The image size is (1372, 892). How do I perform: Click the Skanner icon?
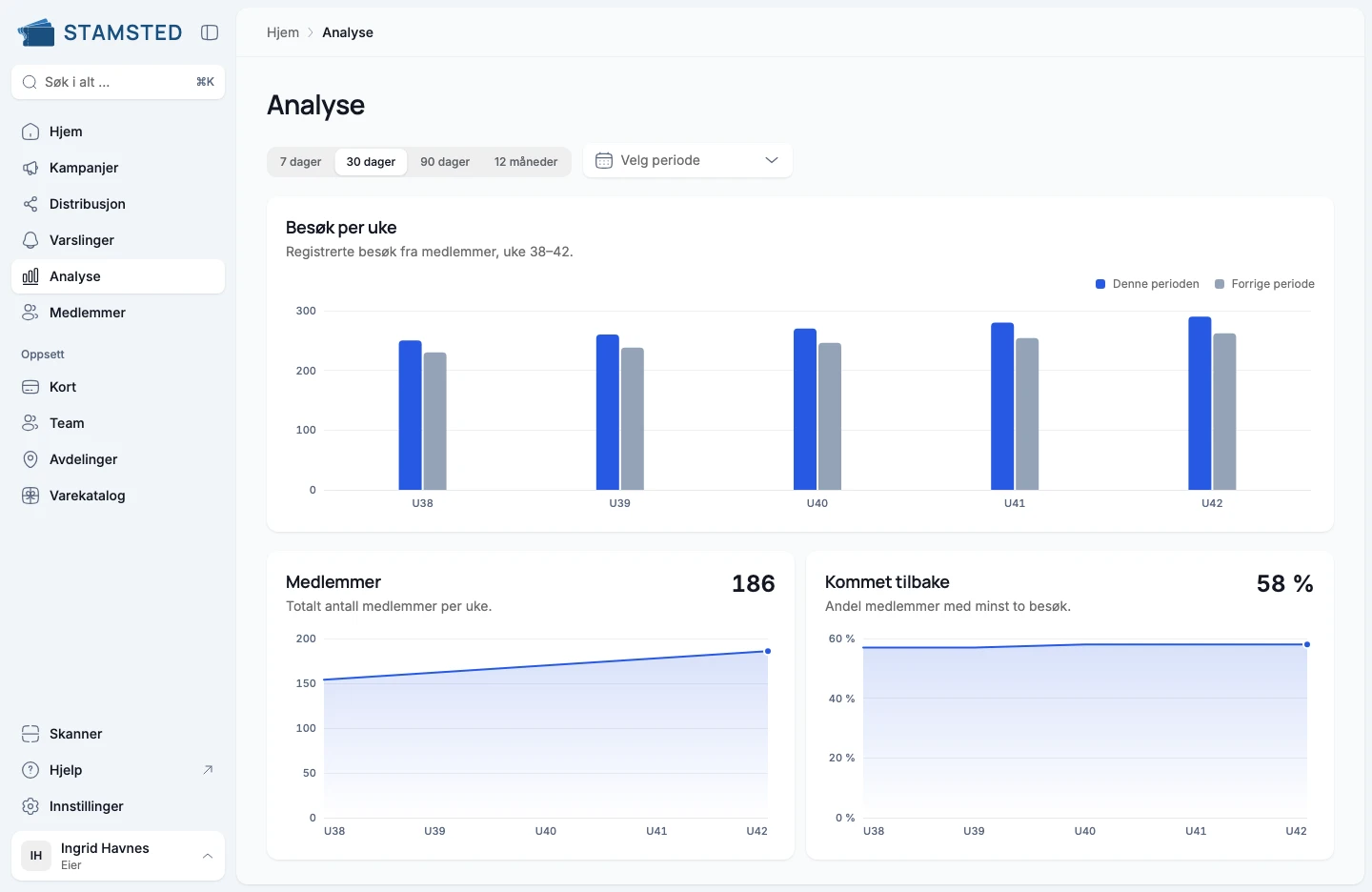point(30,734)
